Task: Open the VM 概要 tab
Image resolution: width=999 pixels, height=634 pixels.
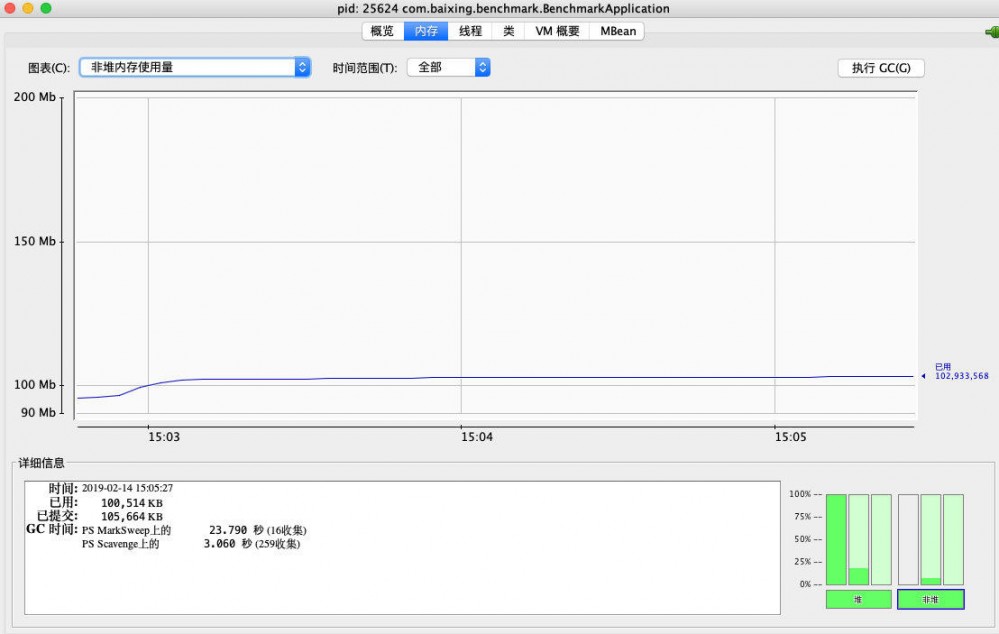Action: point(557,31)
